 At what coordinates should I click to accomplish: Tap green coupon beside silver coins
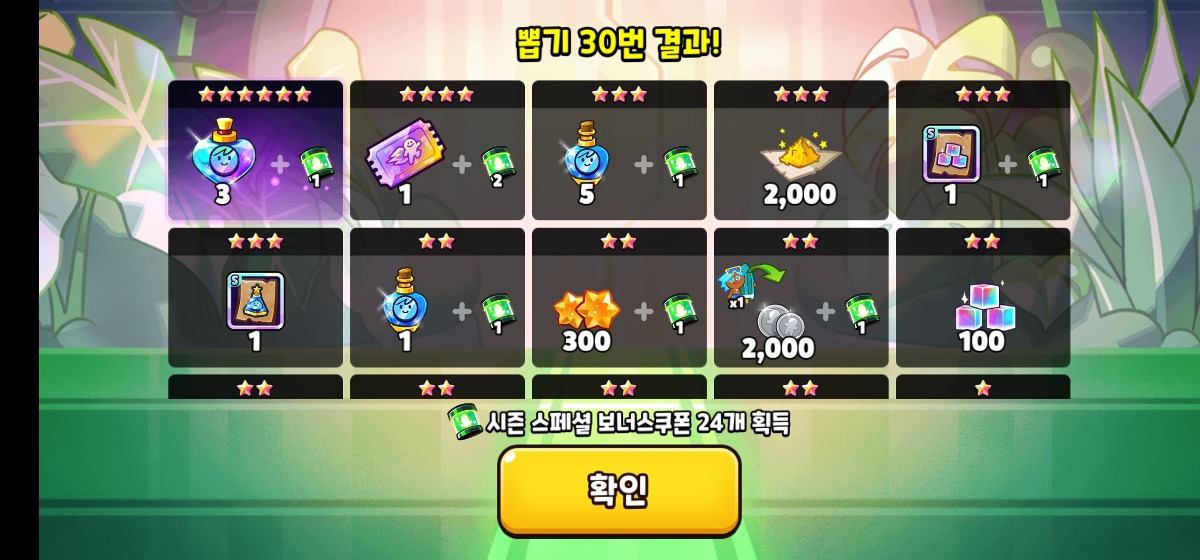point(863,313)
